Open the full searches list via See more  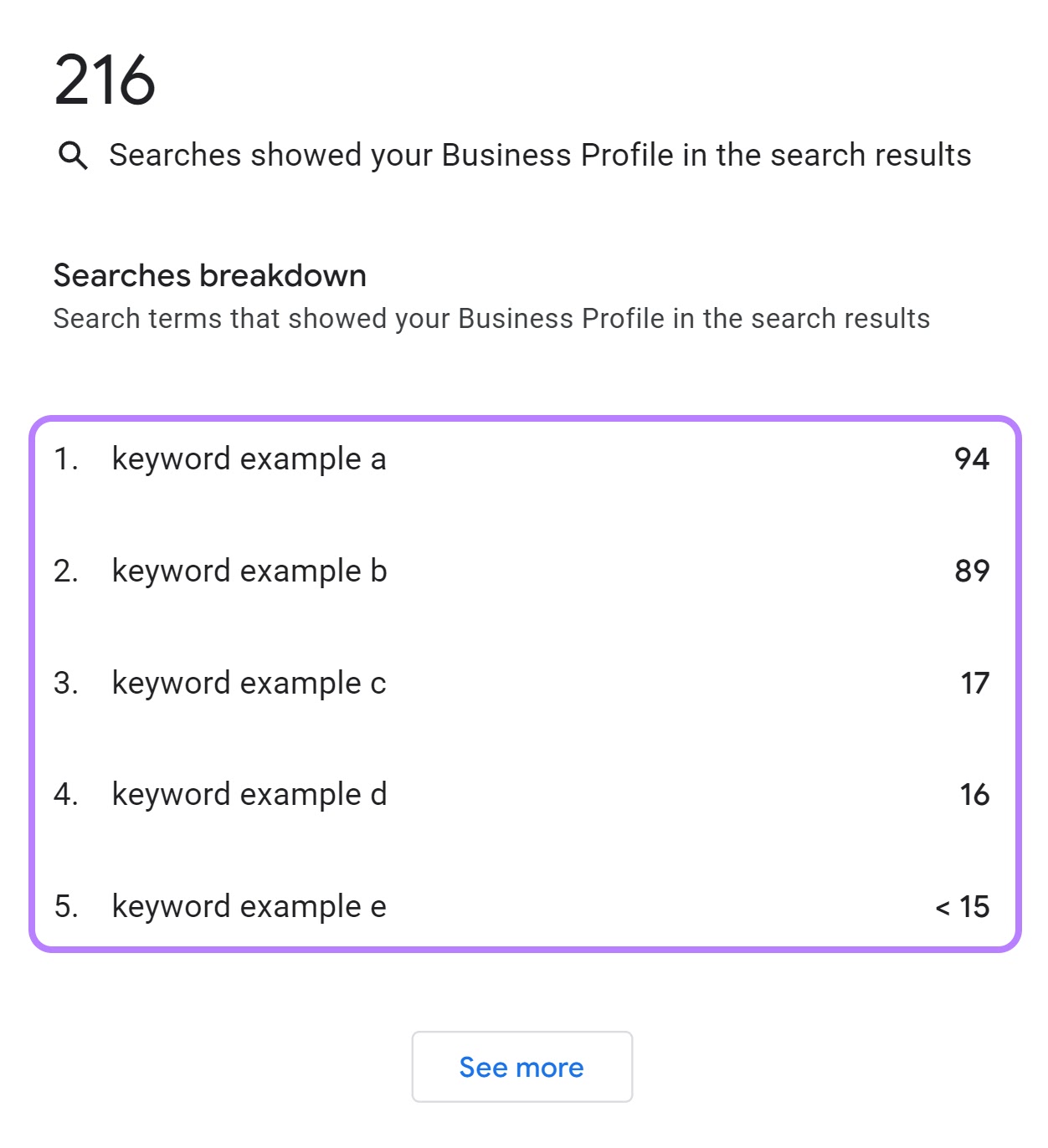(521, 1066)
